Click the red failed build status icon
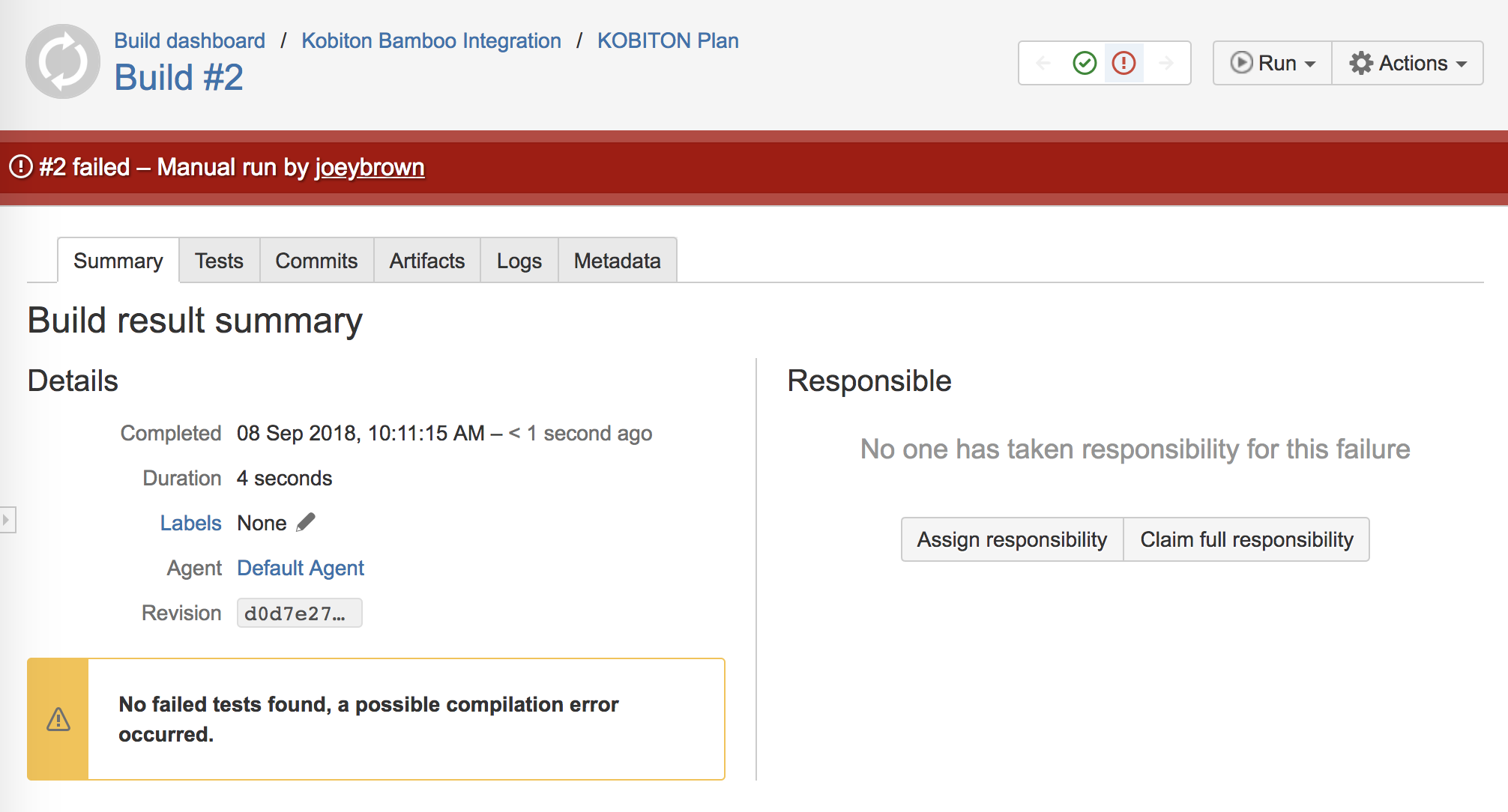Image resolution: width=1508 pixels, height=812 pixels. coord(1124,63)
